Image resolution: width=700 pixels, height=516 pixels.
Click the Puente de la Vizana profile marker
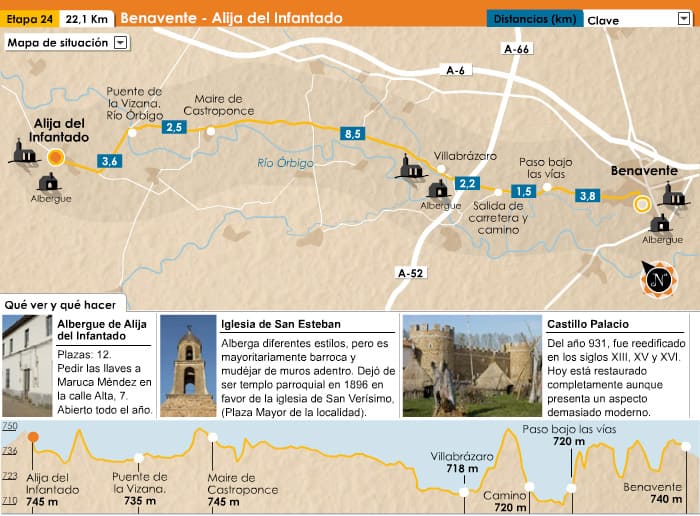click(x=139, y=458)
